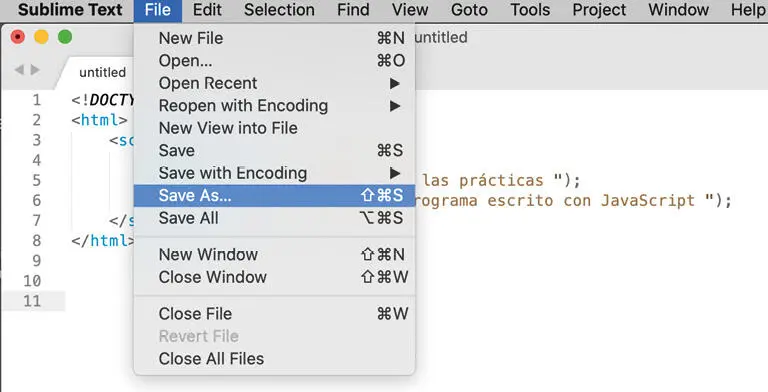Select Close Window menu entry
768x392 pixels.
pyautogui.click(x=274, y=277)
